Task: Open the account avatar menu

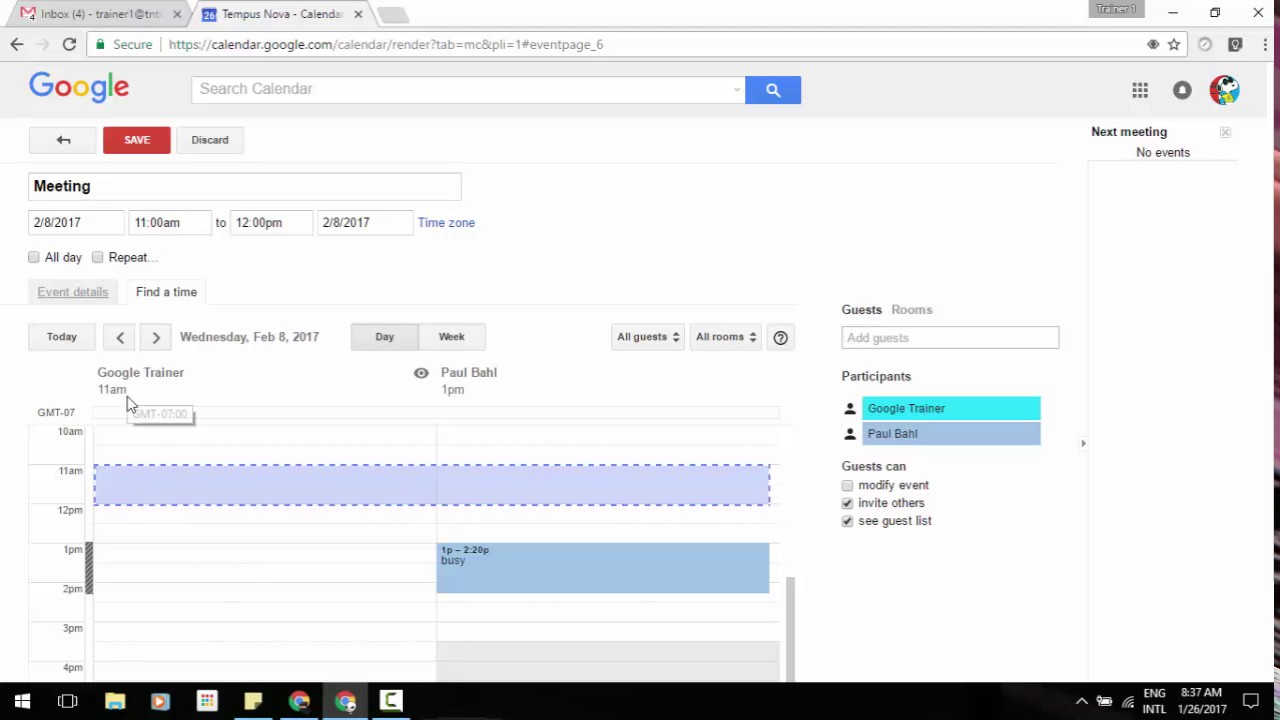Action: tap(1224, 90)
